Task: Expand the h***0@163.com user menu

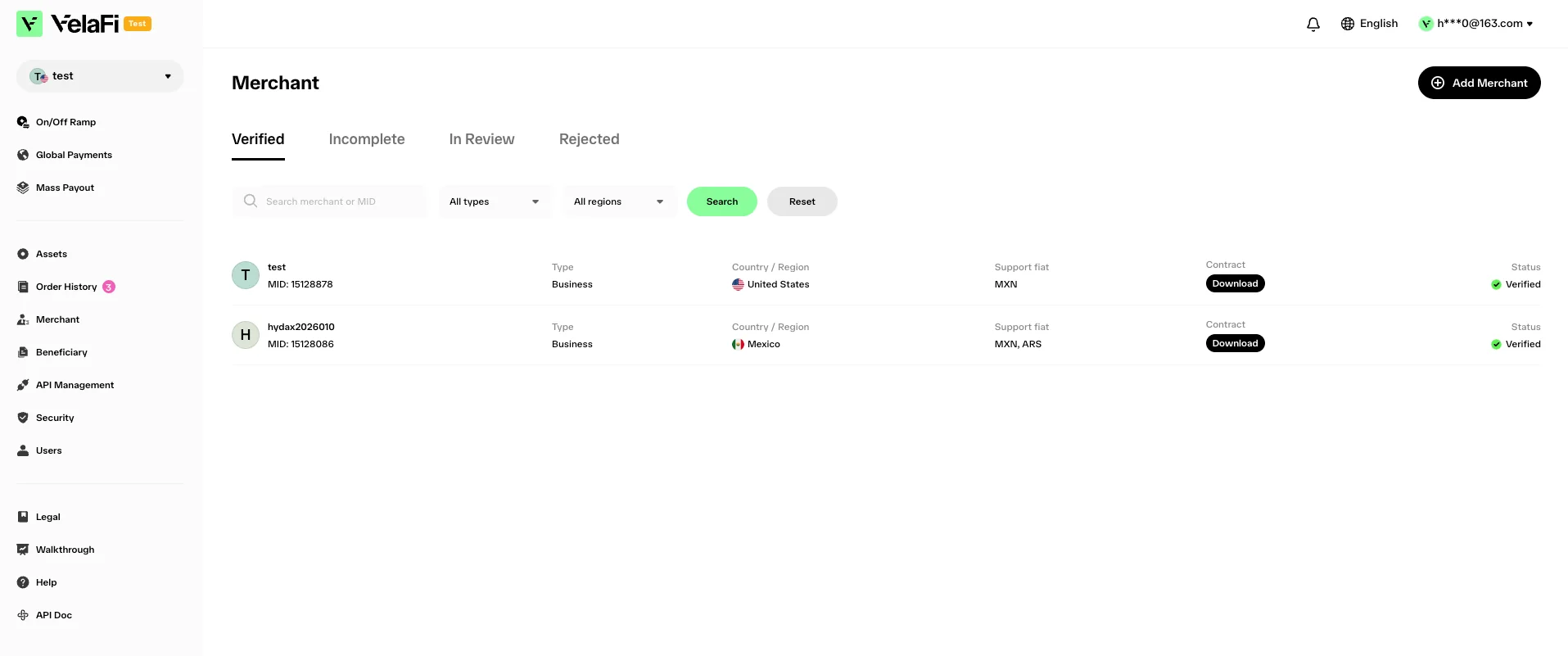Action: 1476,24
